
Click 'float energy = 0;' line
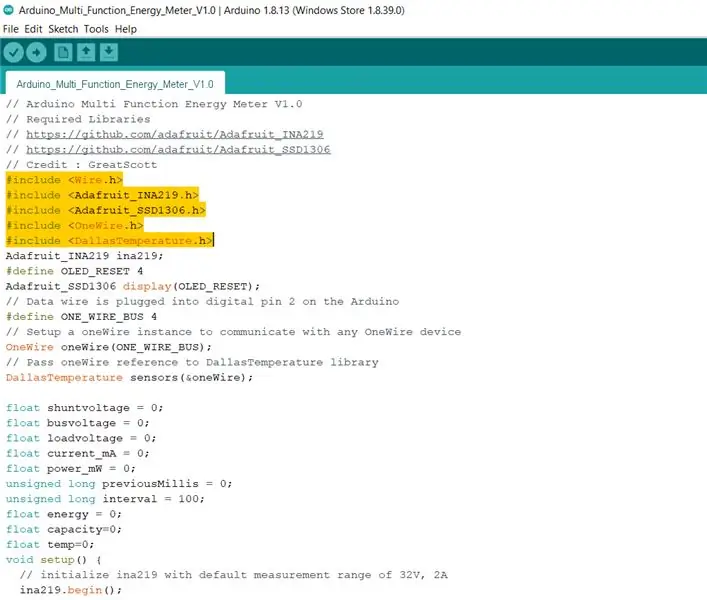(x=64, y=514)
